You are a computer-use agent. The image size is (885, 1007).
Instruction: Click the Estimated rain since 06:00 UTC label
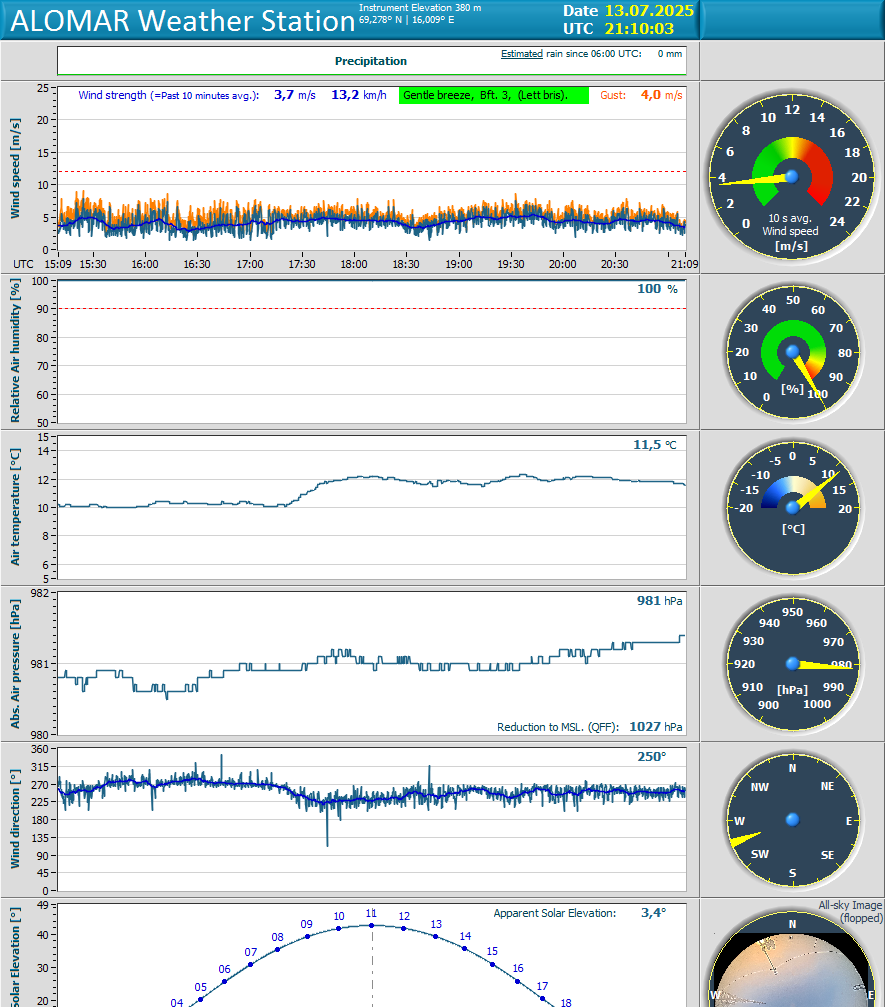point(571,54)
